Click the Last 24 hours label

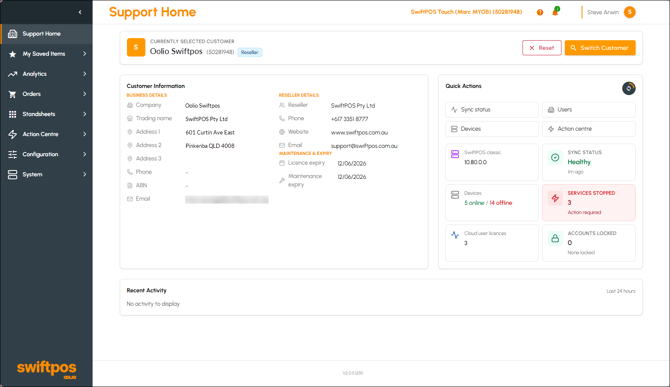point(621,291)
